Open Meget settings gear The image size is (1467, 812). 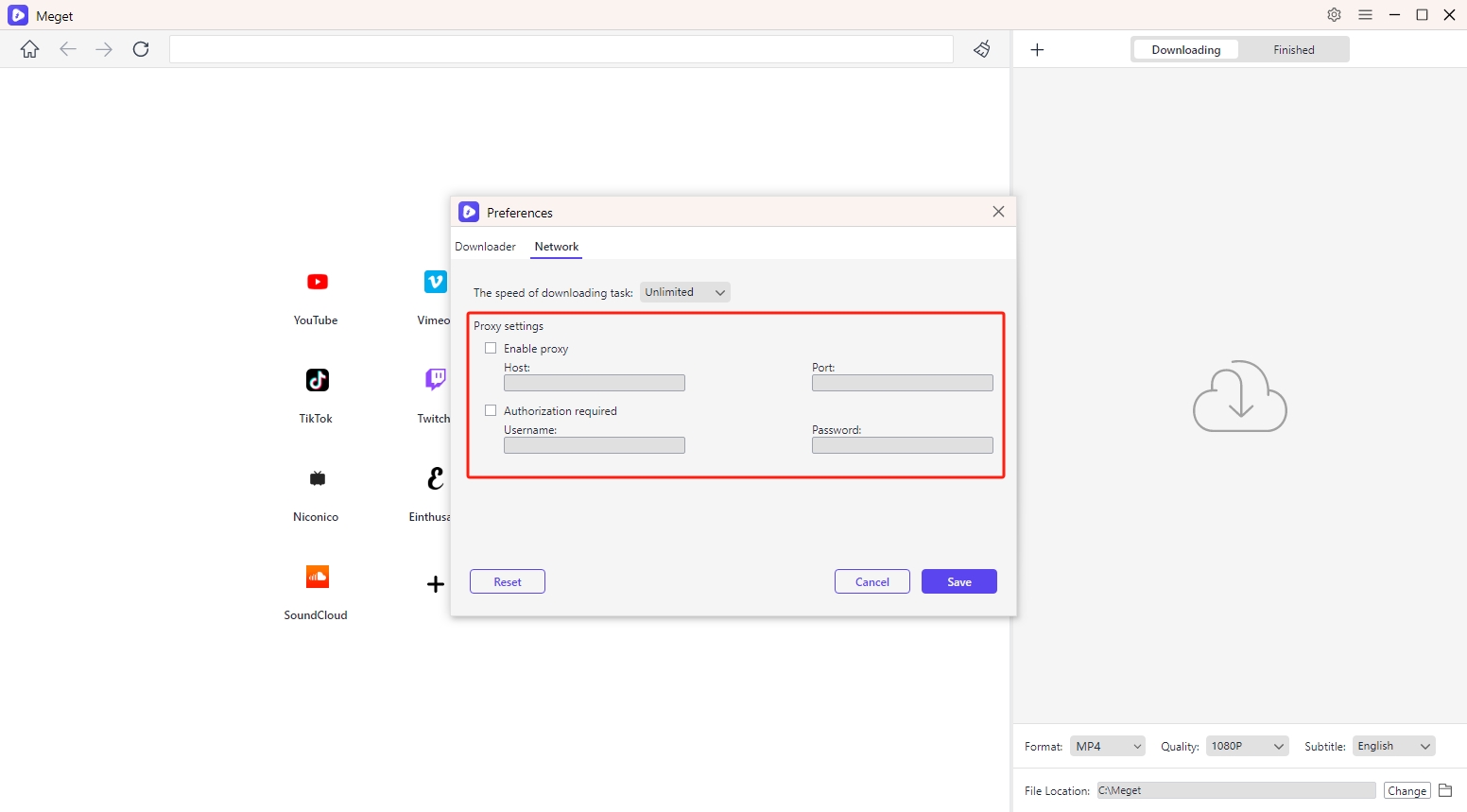point(1334,15)
